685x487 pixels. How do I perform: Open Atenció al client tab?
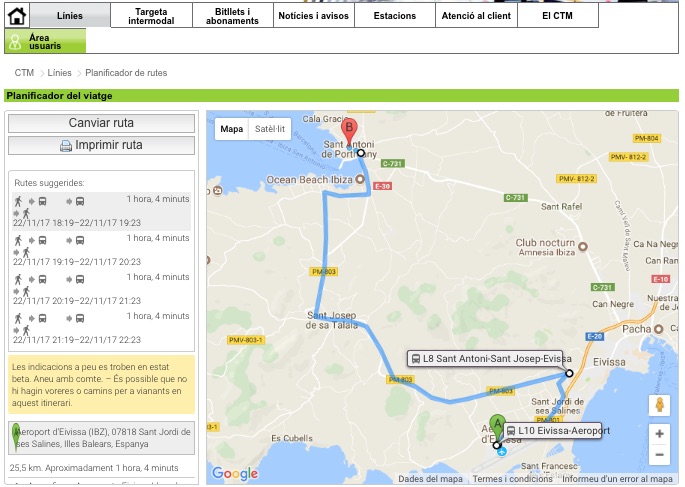tap(476, 16)
